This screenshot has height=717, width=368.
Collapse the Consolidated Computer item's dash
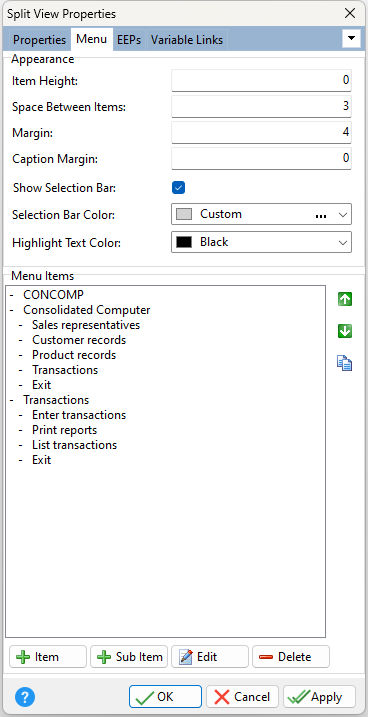12,310
